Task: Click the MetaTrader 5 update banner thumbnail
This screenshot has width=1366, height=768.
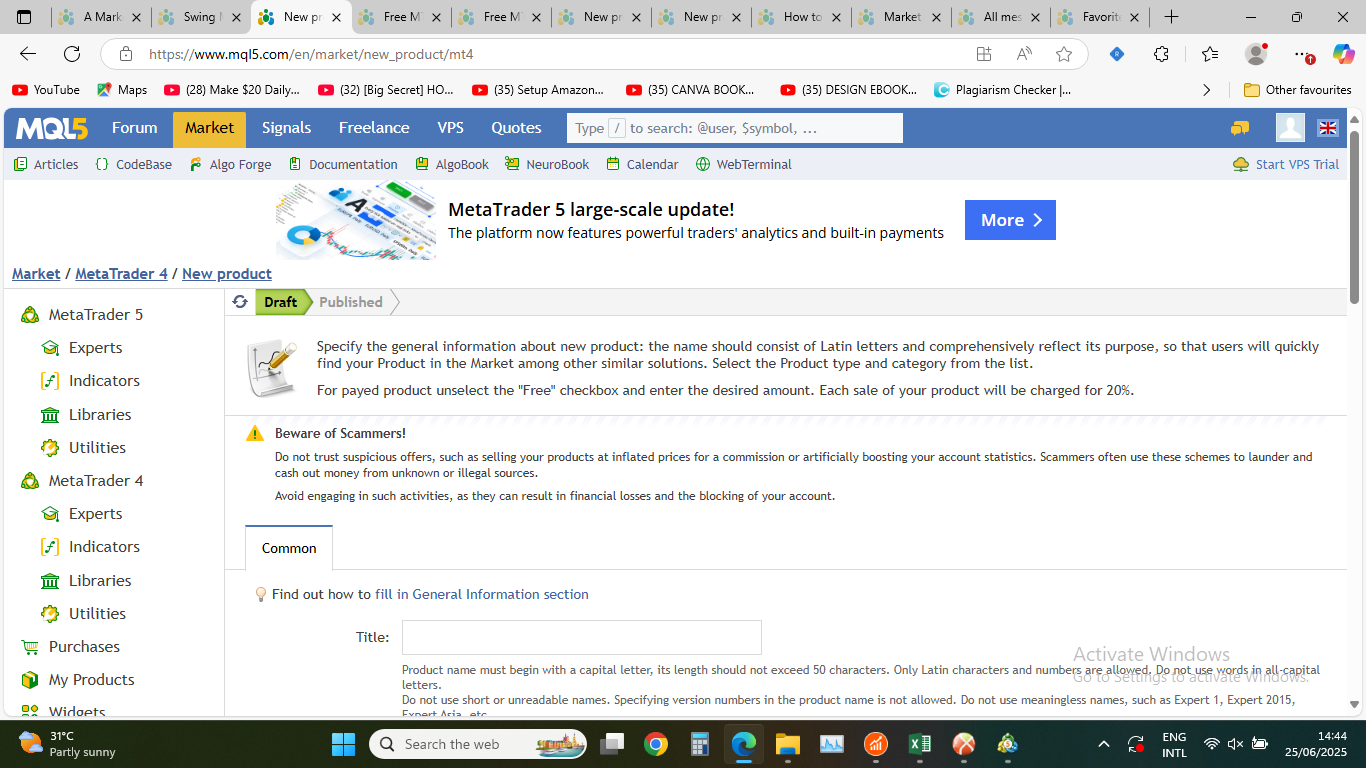Action: 356,220
